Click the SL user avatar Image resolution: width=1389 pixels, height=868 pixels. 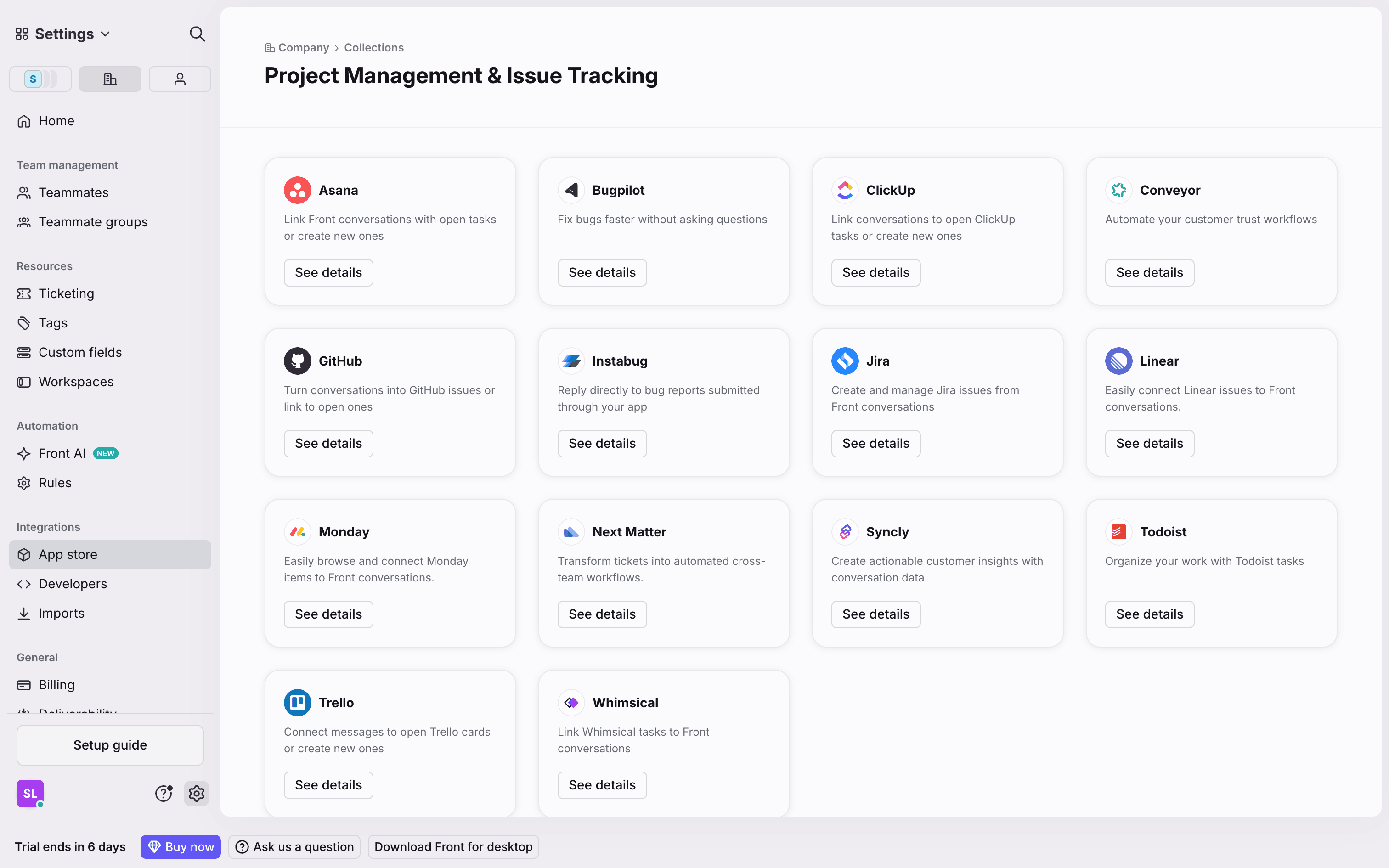coord(30,794)
